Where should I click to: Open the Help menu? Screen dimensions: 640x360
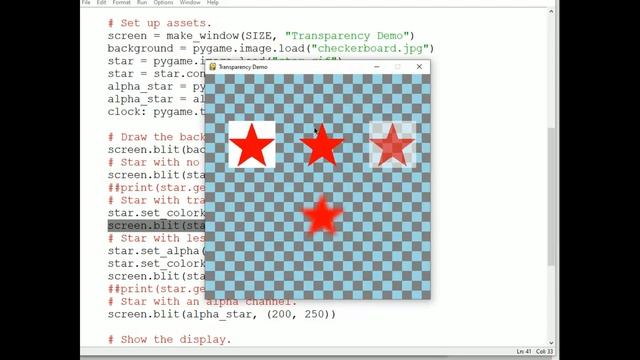tap(212, 2)
